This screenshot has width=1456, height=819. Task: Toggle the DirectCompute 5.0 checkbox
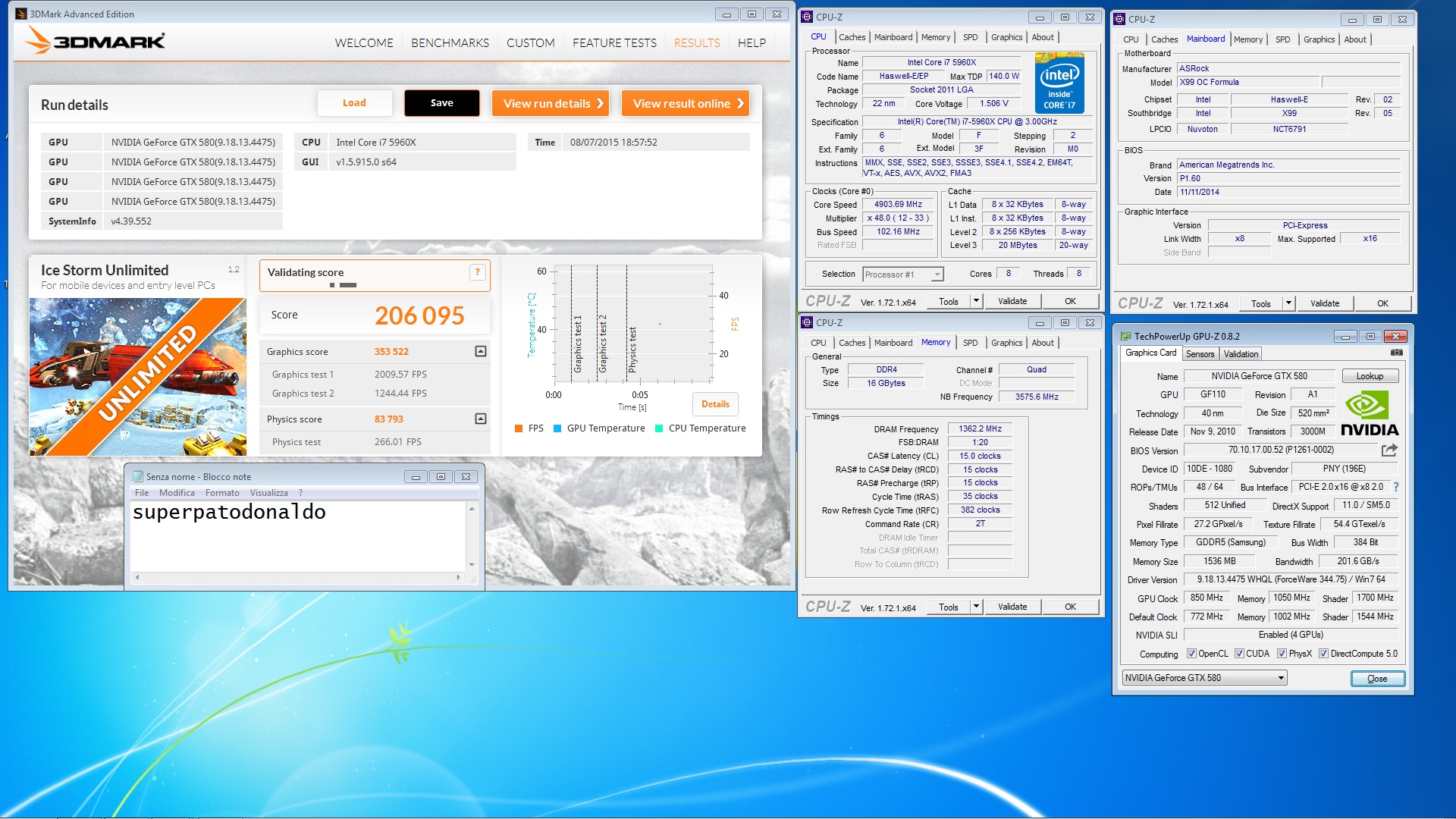(1323, 654)
